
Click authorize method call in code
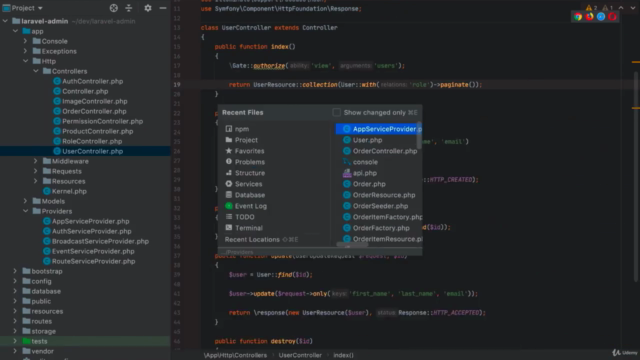click(269, 66)
